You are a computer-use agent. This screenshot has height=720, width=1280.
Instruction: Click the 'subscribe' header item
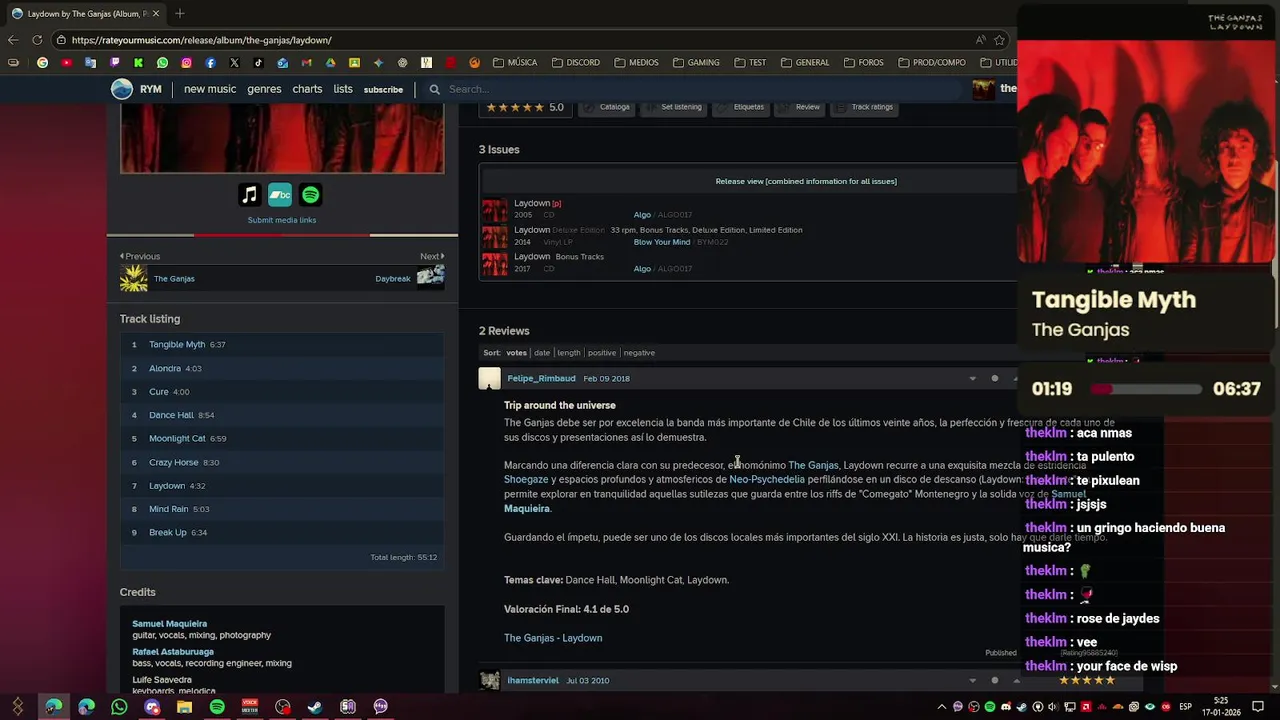point(383,90)
